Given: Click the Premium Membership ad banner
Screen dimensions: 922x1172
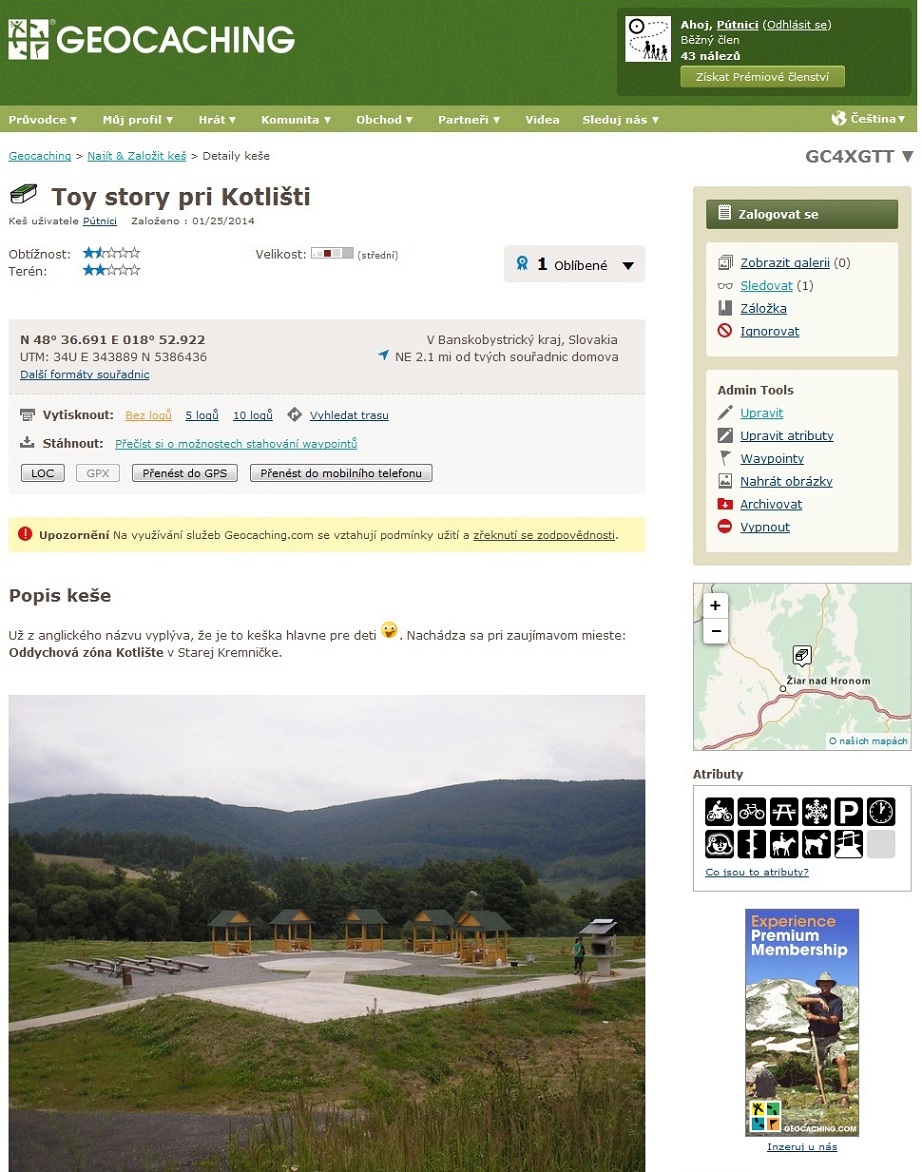Looking at the screenshot, I should click(x=802, y=1023).
